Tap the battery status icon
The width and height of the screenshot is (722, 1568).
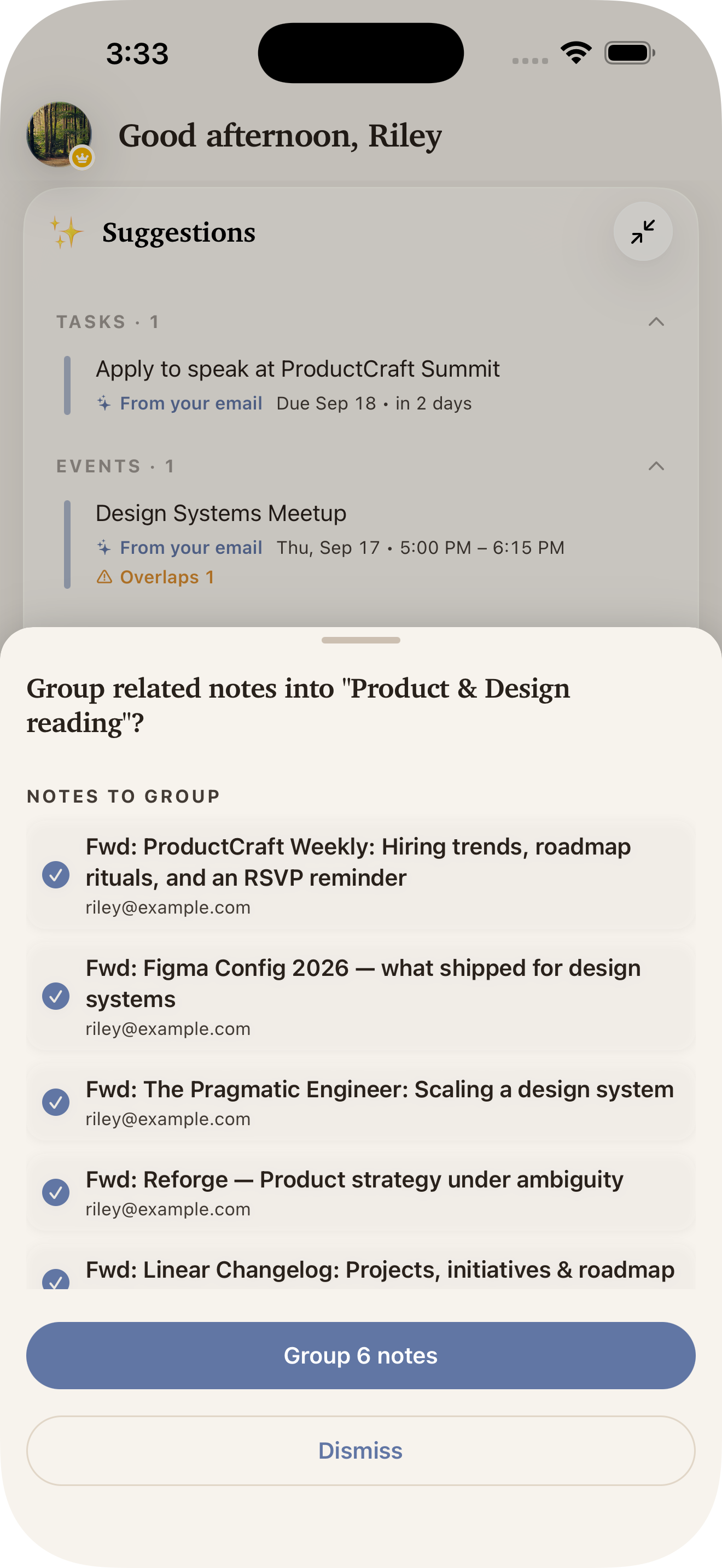[630, 53]
